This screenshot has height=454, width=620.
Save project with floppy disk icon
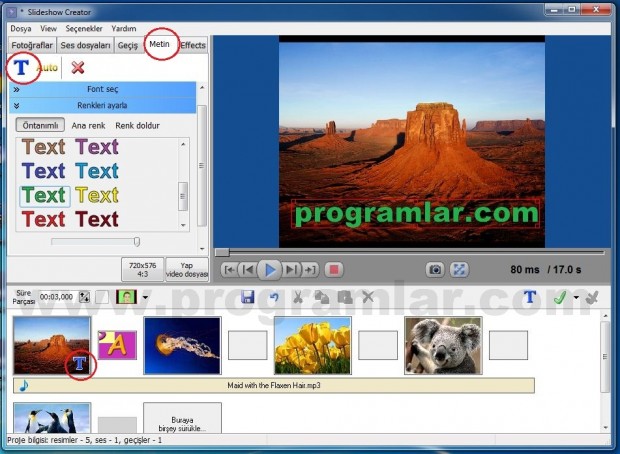point(248,297)
